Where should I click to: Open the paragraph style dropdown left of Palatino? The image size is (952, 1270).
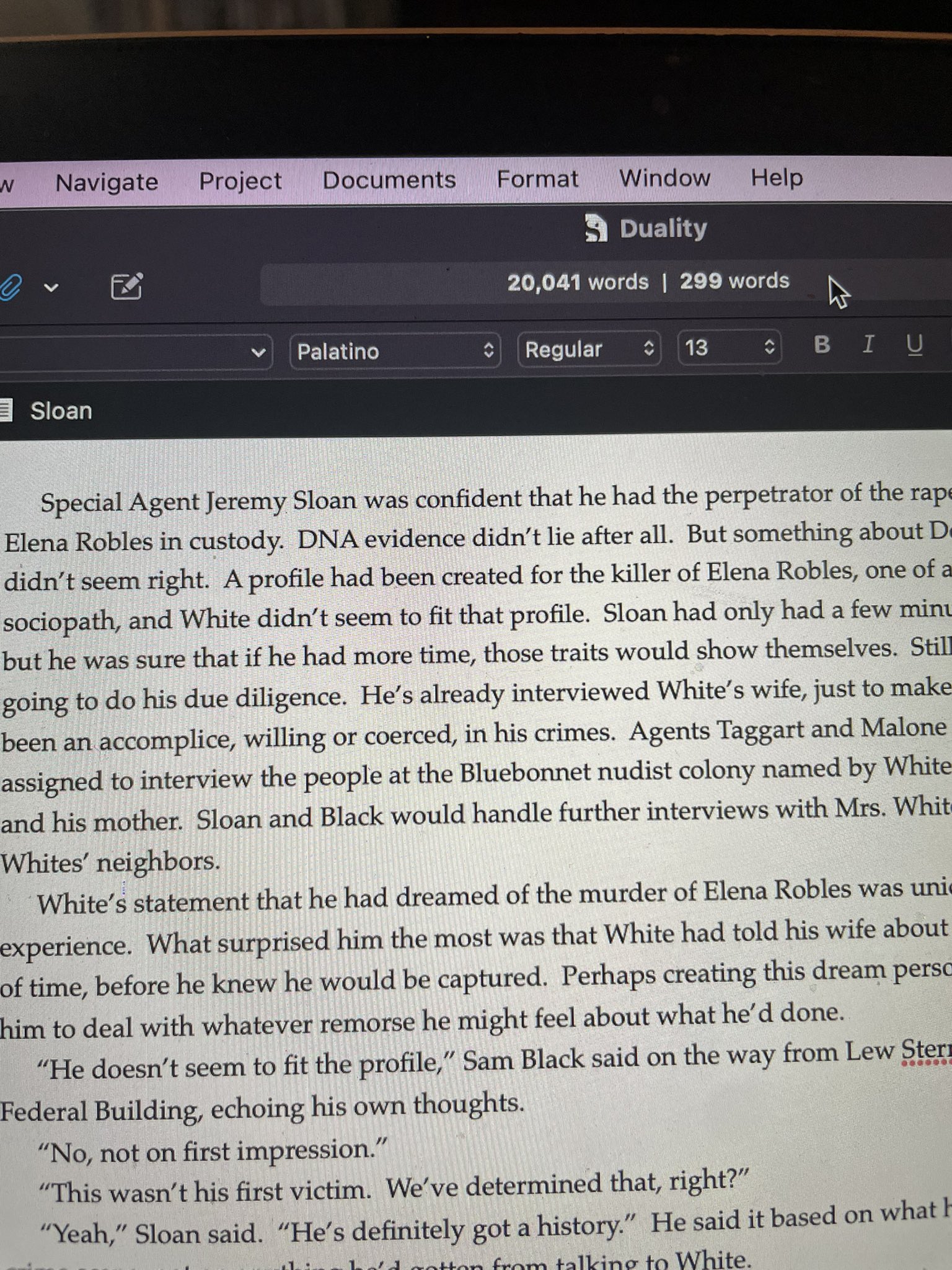pyautogui.click(x=136, y=352)
